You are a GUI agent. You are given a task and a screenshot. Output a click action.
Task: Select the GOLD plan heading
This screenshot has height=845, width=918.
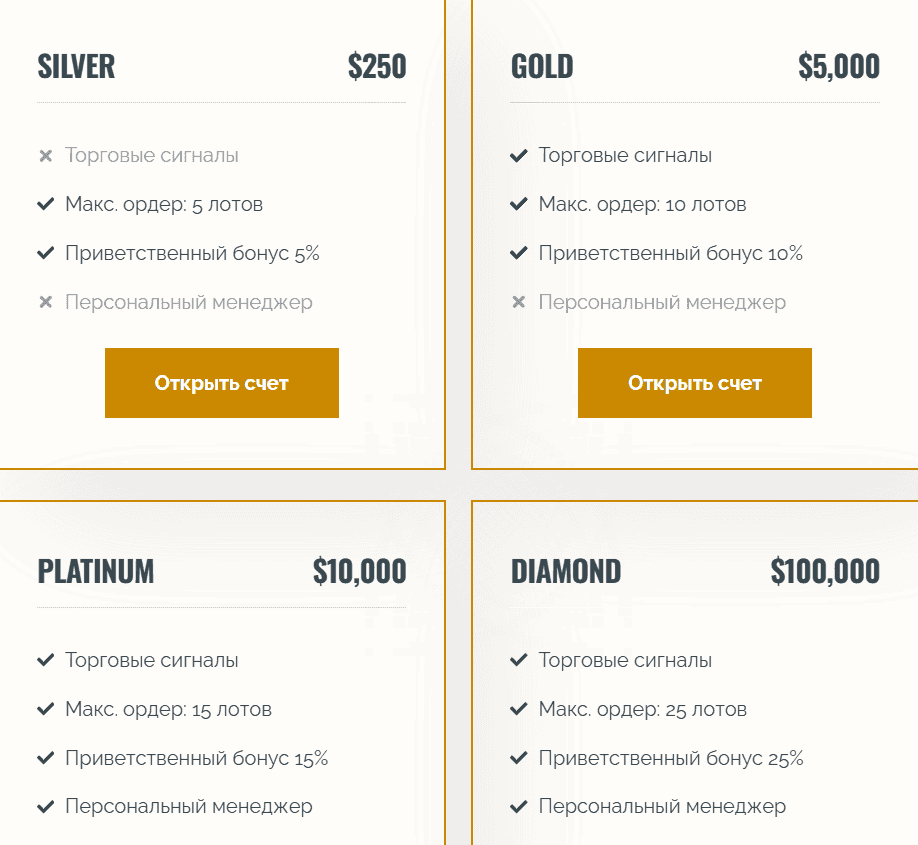[x=542, y=67]
